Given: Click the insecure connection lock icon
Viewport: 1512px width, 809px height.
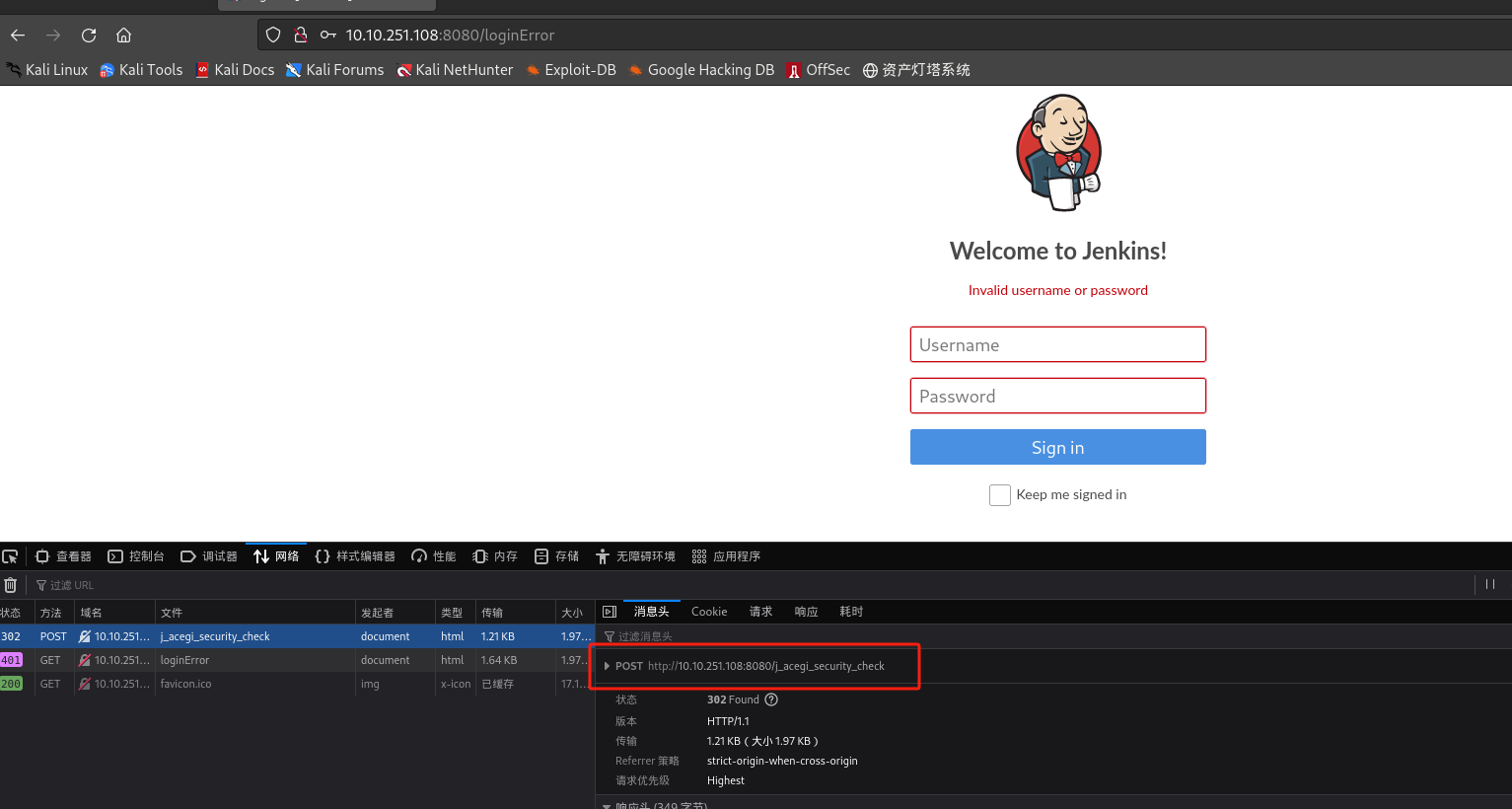Looking at the screenshot, I should (301, 36).
